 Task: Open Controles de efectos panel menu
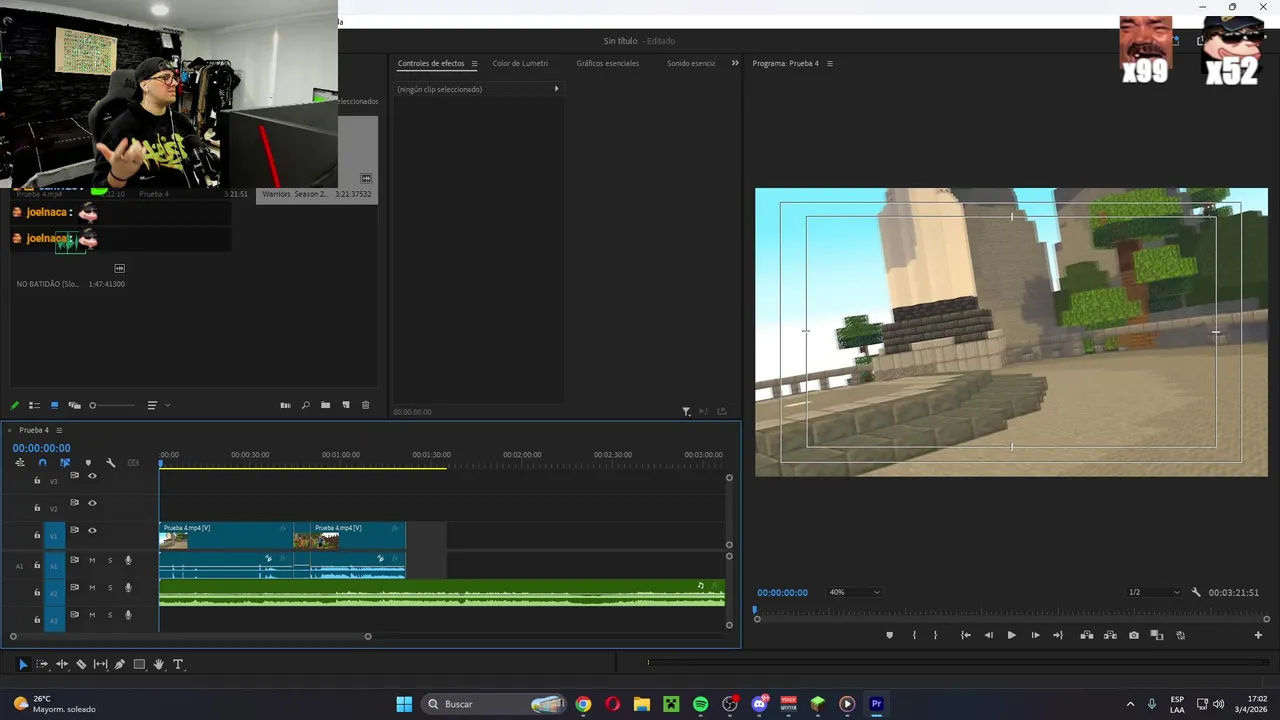[x=474, y=63]
